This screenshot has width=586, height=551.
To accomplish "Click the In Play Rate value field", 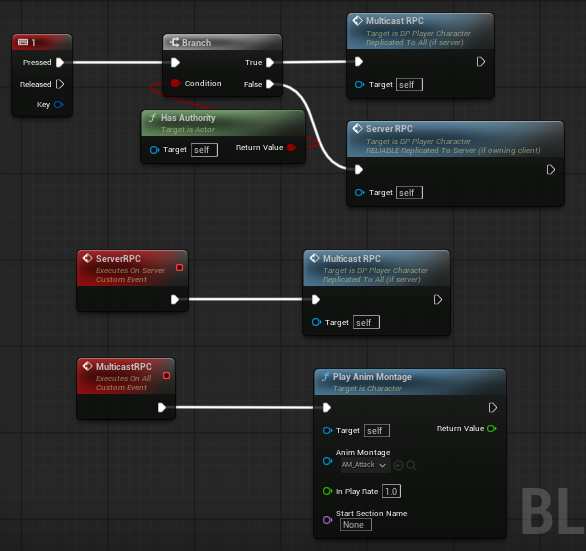I will [x=391, y=491].
